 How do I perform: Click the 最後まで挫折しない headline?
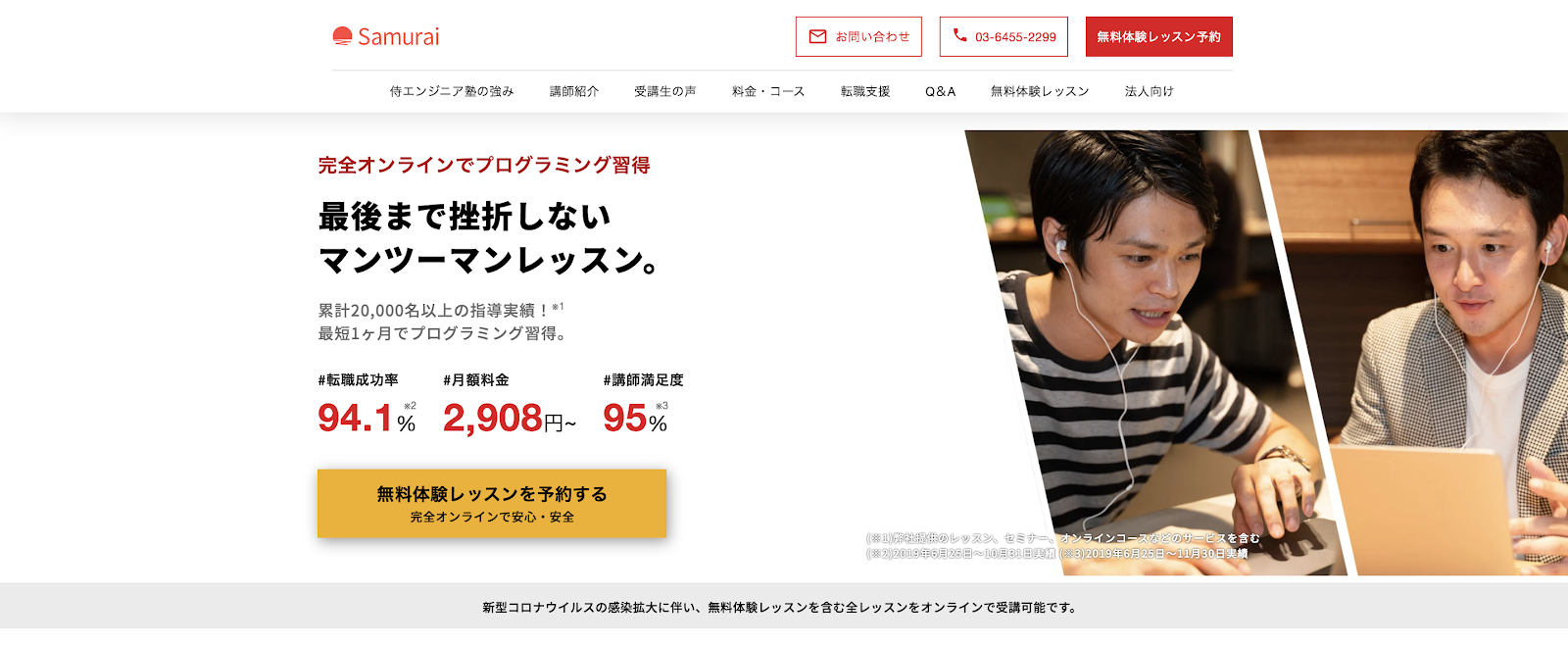tap(465, 217)
